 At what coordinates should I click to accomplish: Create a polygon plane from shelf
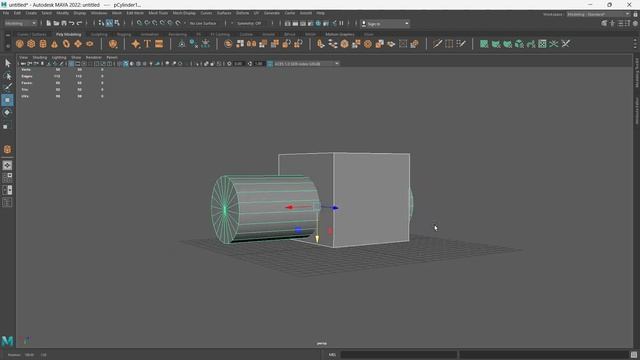(78, 44)
